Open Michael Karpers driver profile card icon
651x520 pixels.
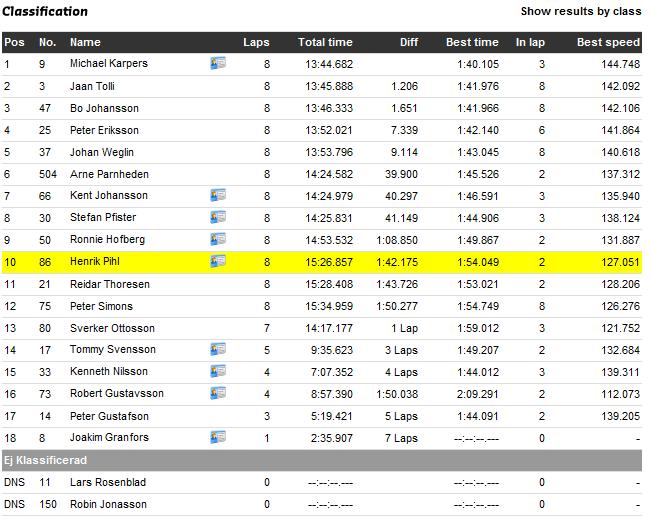click(x=218, y=63)
